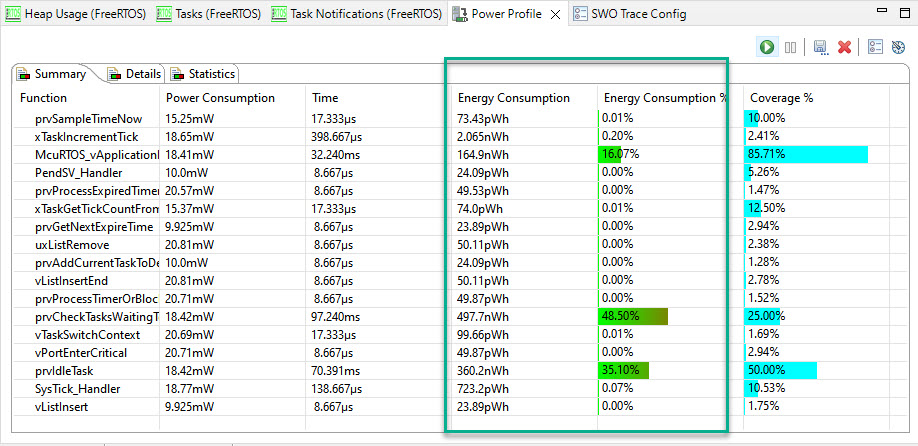Click the gauge icon in the toolbar
The width and height of the screenshot is (918, 446).
(x=898, y=47)
